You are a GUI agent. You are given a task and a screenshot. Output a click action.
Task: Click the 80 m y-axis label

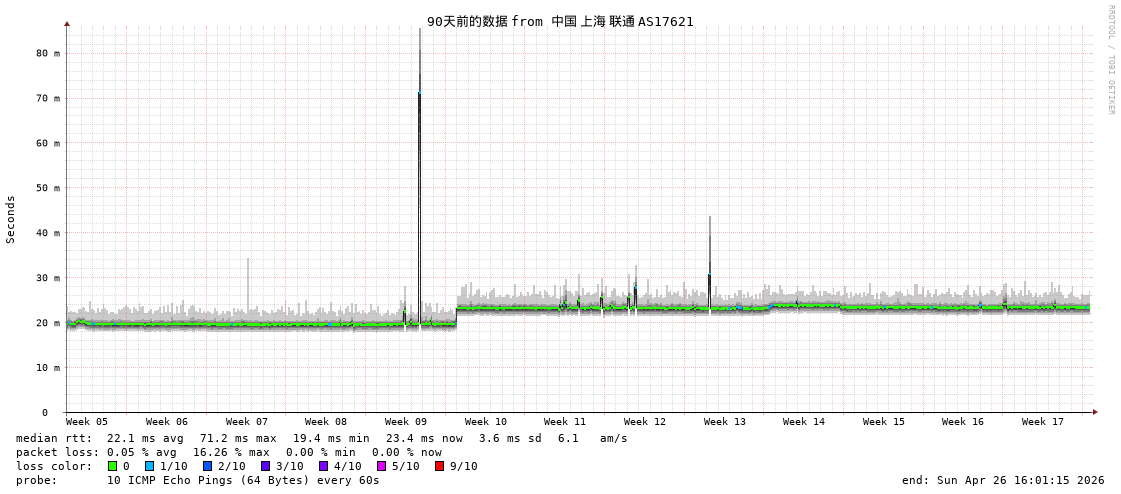pos(49,53)
